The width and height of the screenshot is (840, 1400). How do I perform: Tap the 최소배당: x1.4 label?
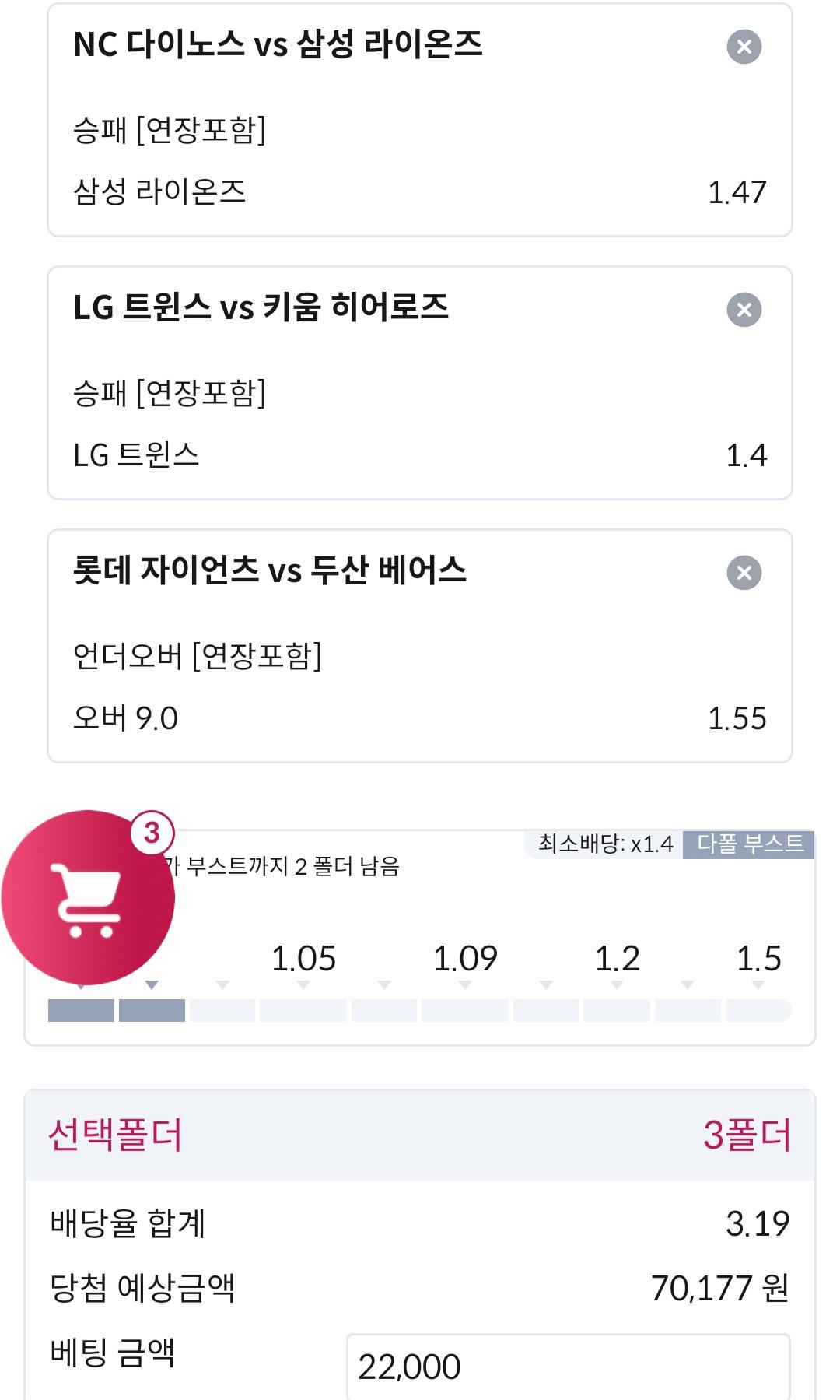pyautogui.click(x=606, y=844)
